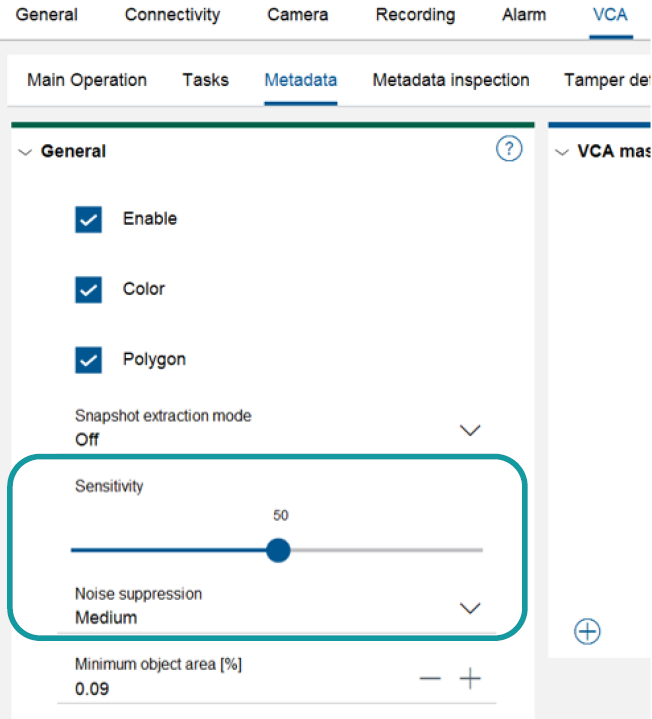Increase minimum object area with plus
This screenshot has height=719, width=652.
coord(470,680)
